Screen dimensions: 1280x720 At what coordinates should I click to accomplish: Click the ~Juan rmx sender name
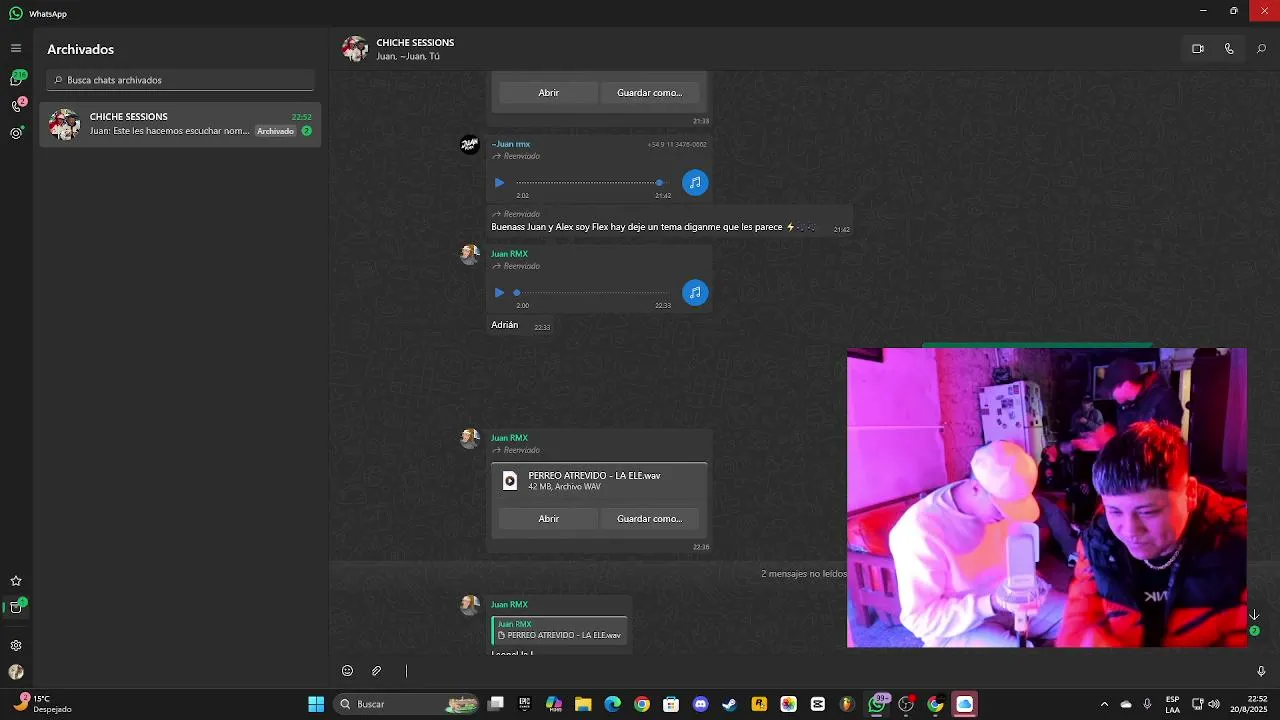pyautogui.click(x=510, y=144)
